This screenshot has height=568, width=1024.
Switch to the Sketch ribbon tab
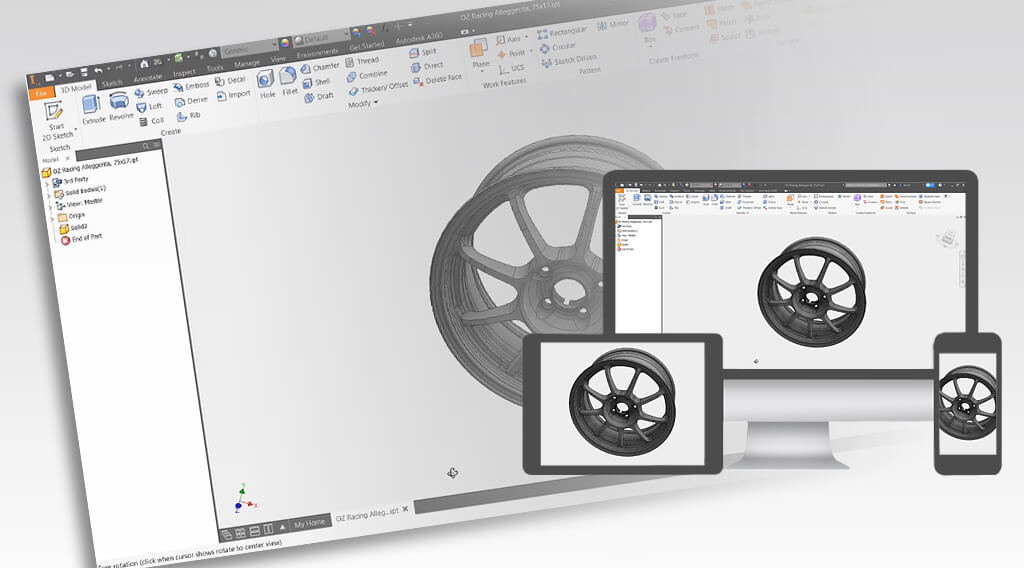[x=111, y=83]
